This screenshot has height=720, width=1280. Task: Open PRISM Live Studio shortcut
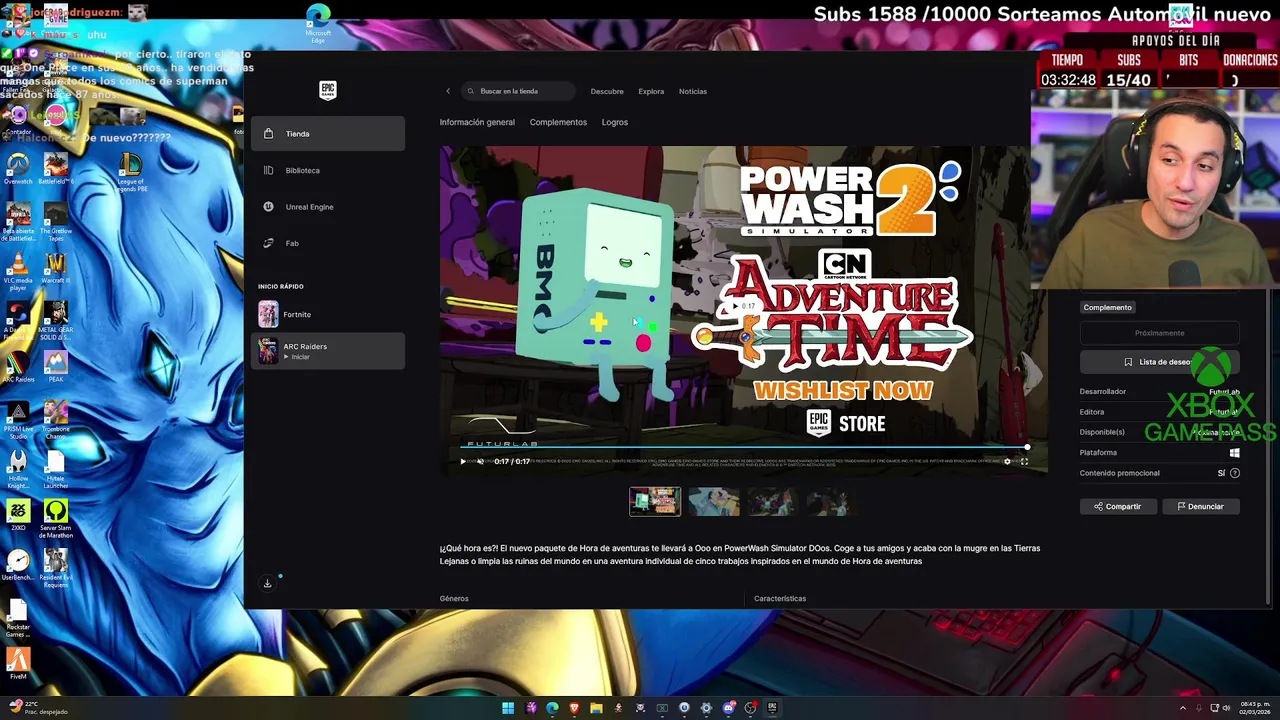pos(18,421)
